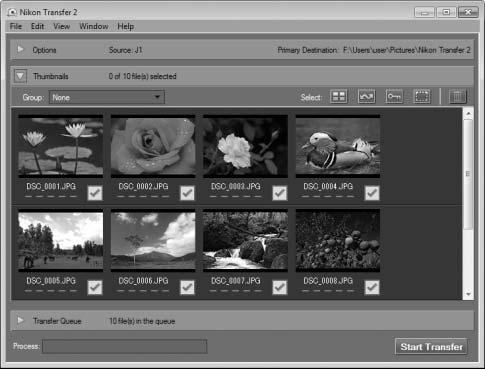
Task: Open the File menu
Action: point(16,26)
